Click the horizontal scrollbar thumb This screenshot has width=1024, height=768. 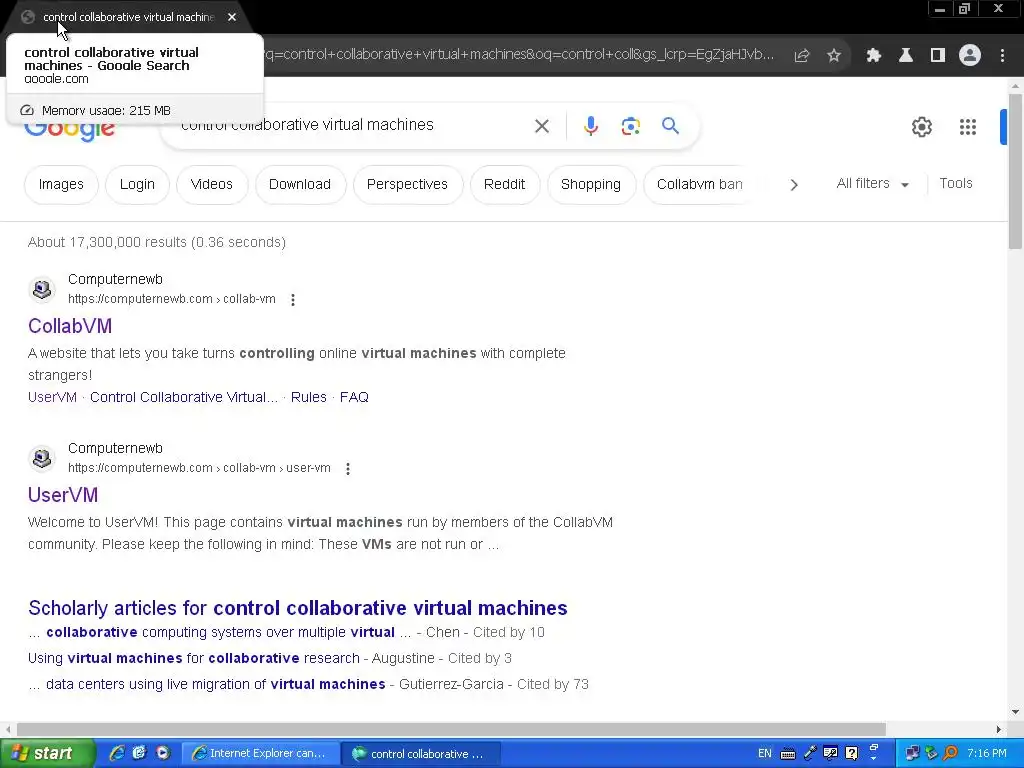pyautogui.click(x=451, y=729)
